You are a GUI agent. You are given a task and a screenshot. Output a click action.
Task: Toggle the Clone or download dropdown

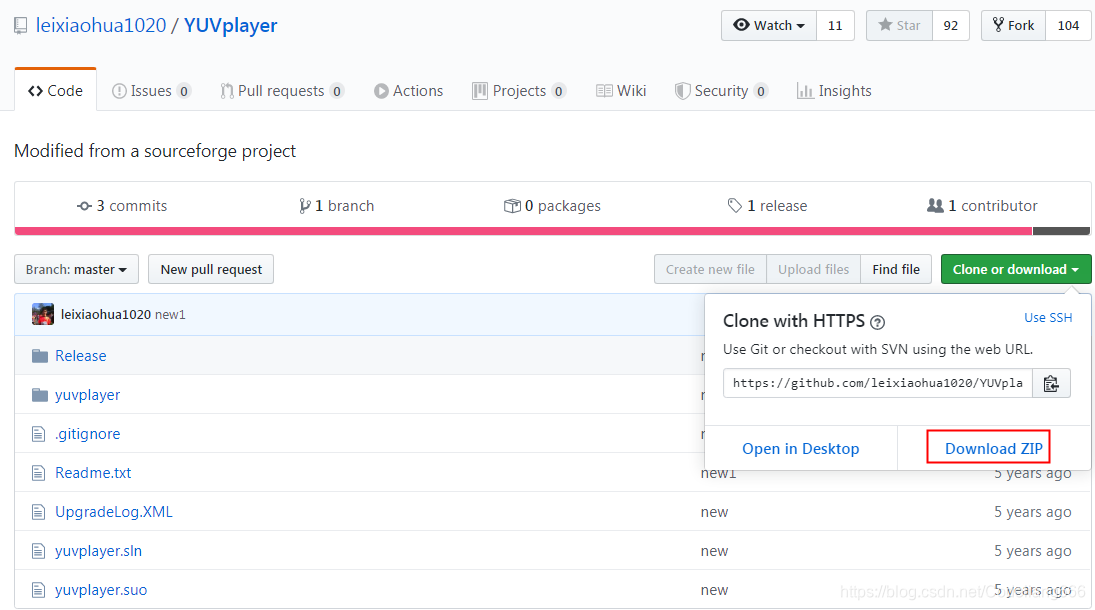pyautogui.click(x=1016, y=269)
